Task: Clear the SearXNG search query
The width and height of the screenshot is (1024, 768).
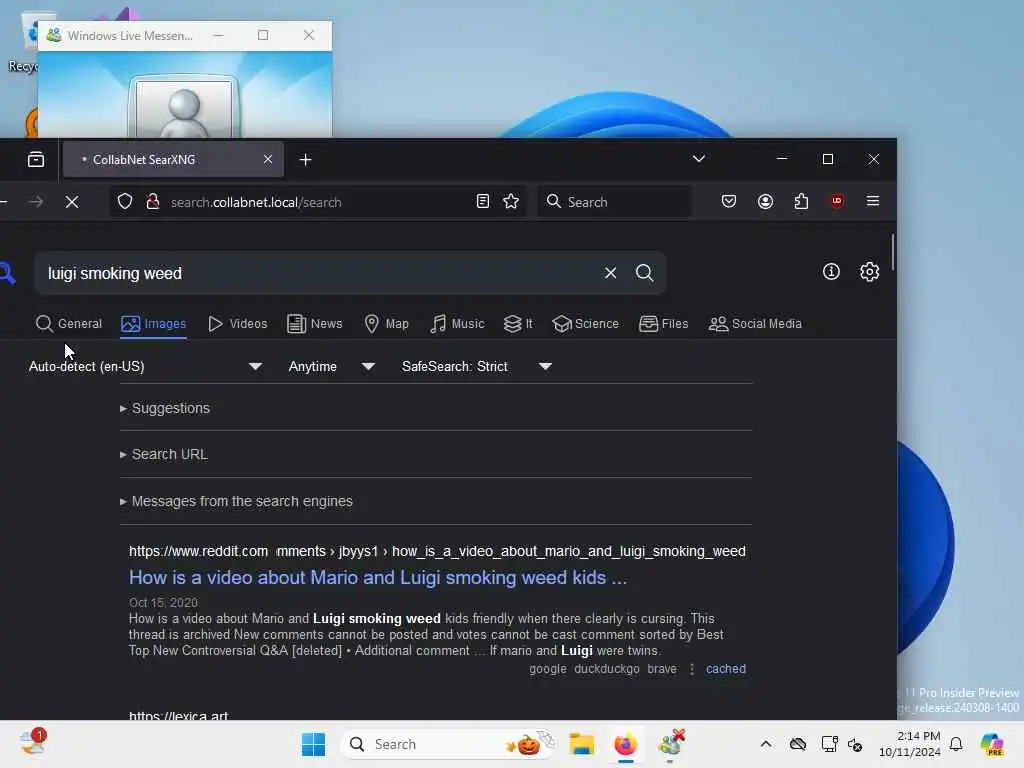Action: pyautogui.click(x=610, y=273)
